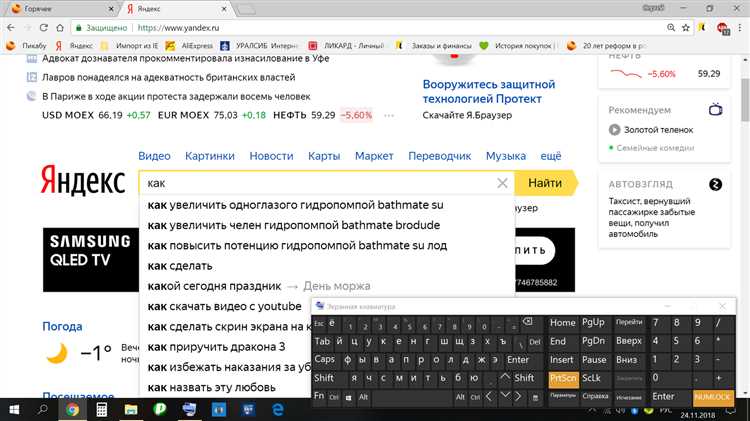Open Карты service link
Viewport: 750px width, 421px height.
[324, 156]
